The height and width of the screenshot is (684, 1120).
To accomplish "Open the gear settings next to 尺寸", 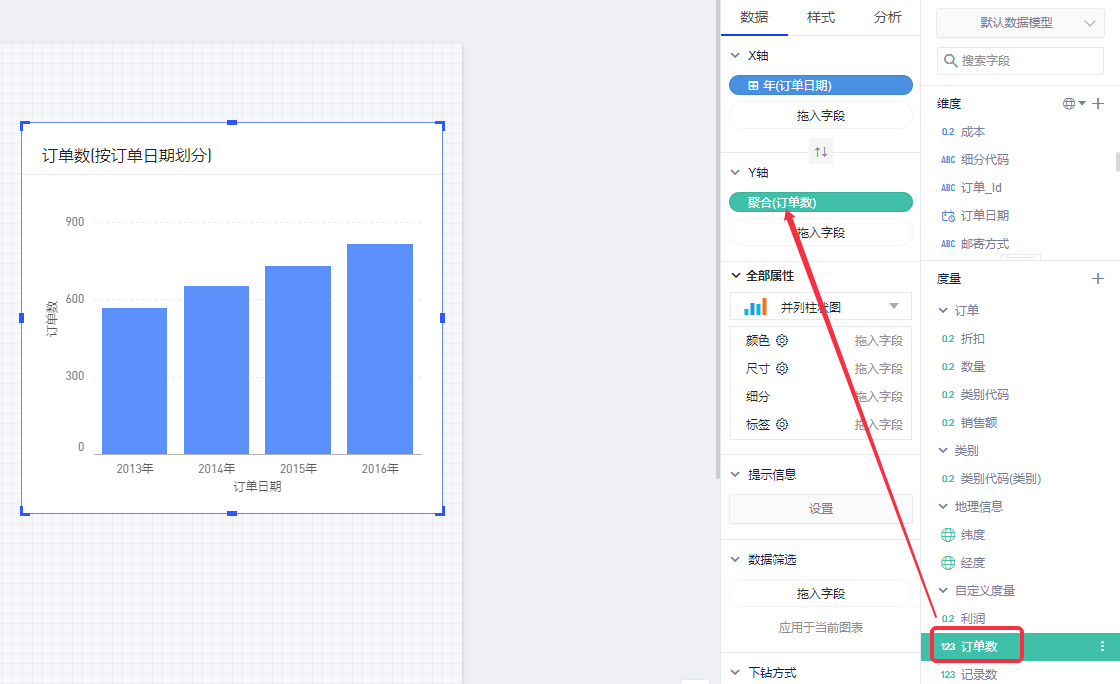I will point(782,369).
